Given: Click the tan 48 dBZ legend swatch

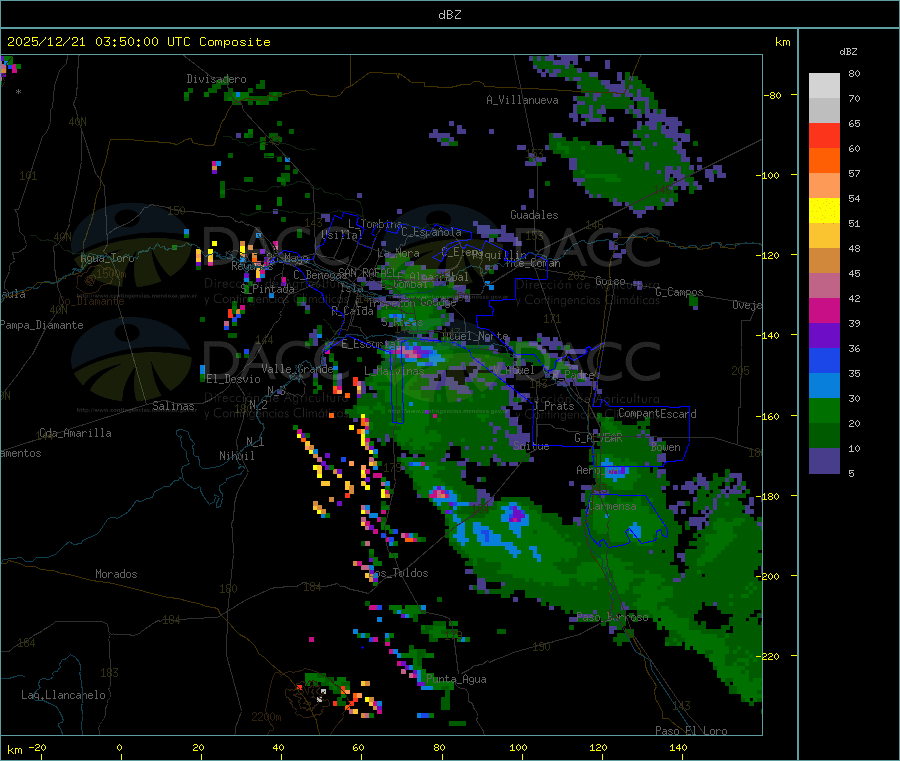Looking at the screenshot, I should coord(824,261).
